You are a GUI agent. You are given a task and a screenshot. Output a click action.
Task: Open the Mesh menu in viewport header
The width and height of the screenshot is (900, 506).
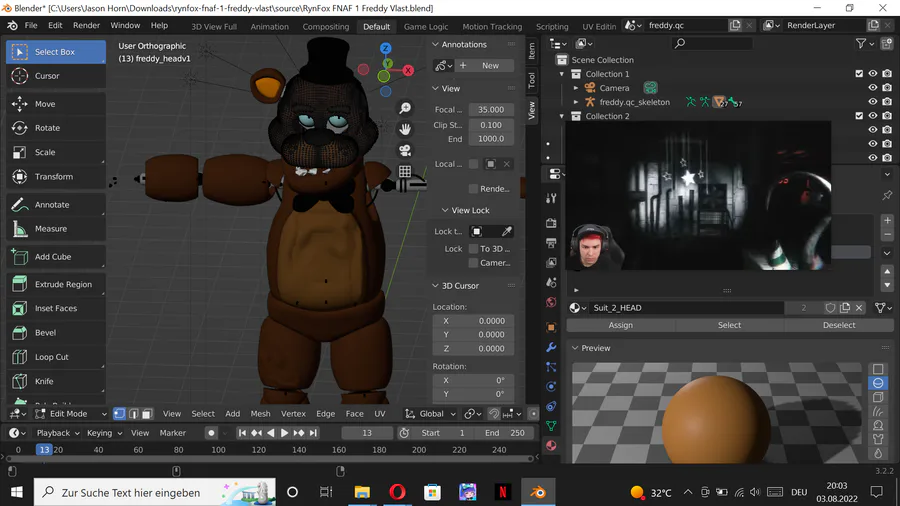pyautogui.click(x=260, y=414)
